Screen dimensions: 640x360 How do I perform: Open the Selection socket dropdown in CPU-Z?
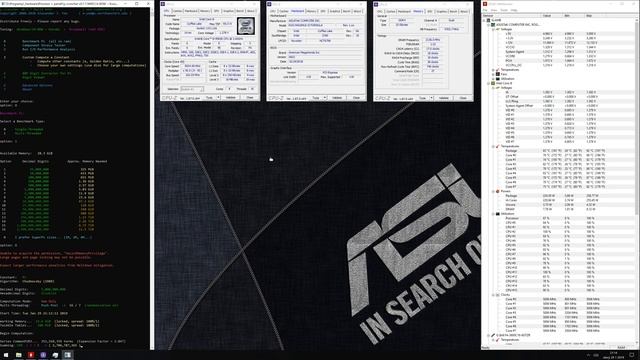coord(192,89)
